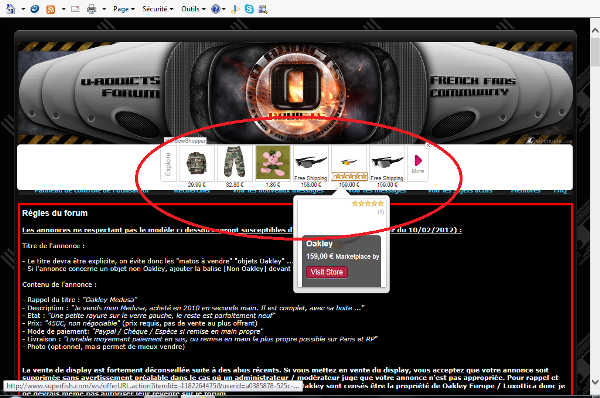This screenshot has height=398, width=600.
Task: Select the last black sunglasses Free Shipping item
Action: 387,163
